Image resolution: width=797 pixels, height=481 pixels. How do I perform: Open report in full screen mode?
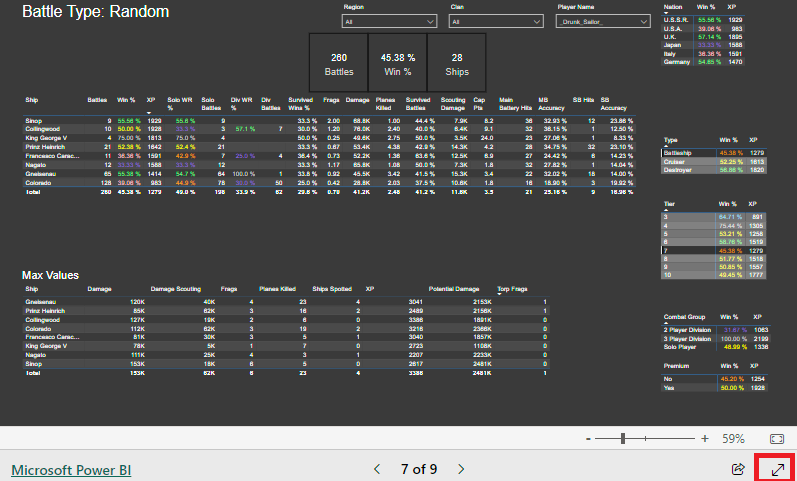point(776,468)
